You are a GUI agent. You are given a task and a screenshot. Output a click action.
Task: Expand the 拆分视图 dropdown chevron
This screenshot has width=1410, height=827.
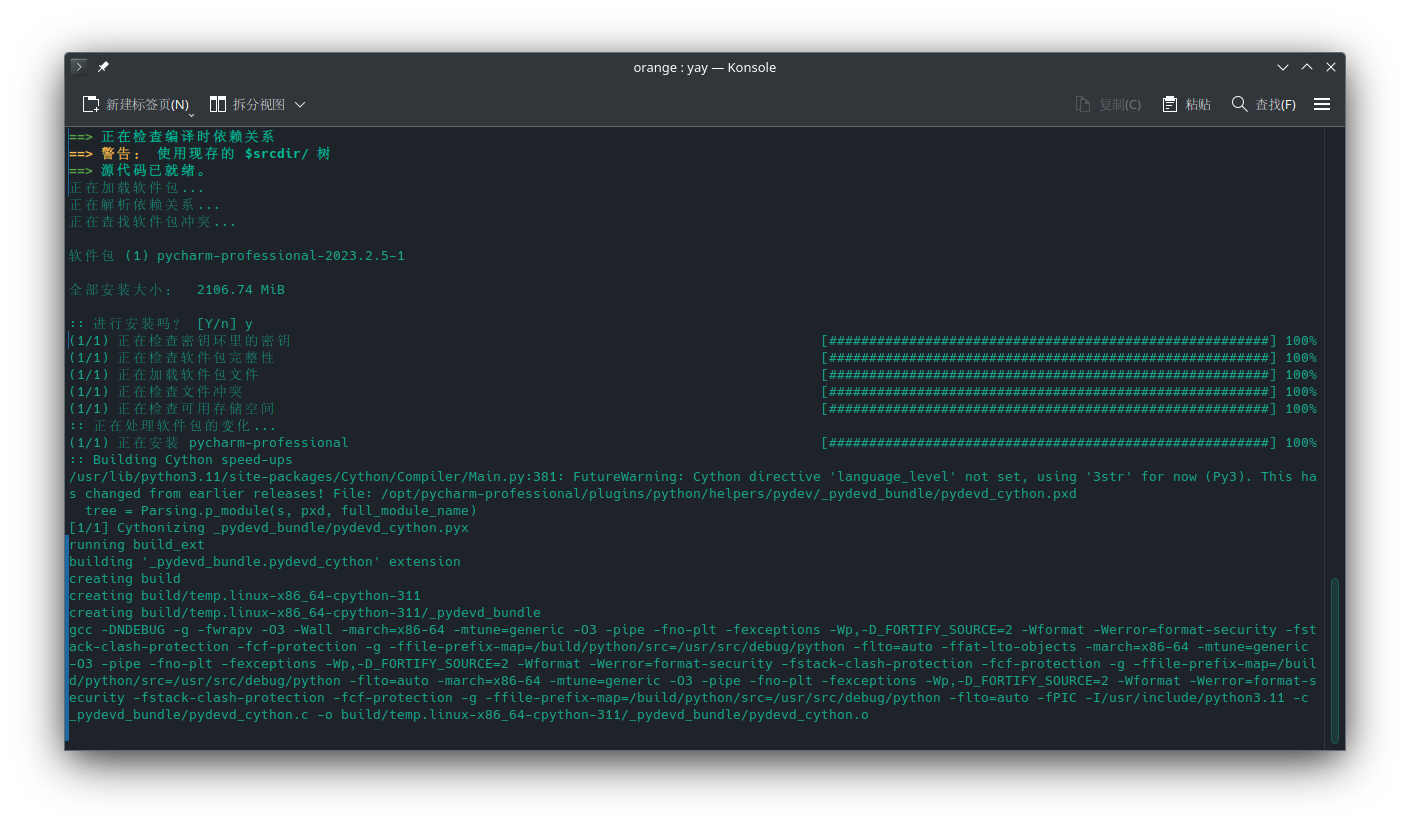(x=300, y=104)
